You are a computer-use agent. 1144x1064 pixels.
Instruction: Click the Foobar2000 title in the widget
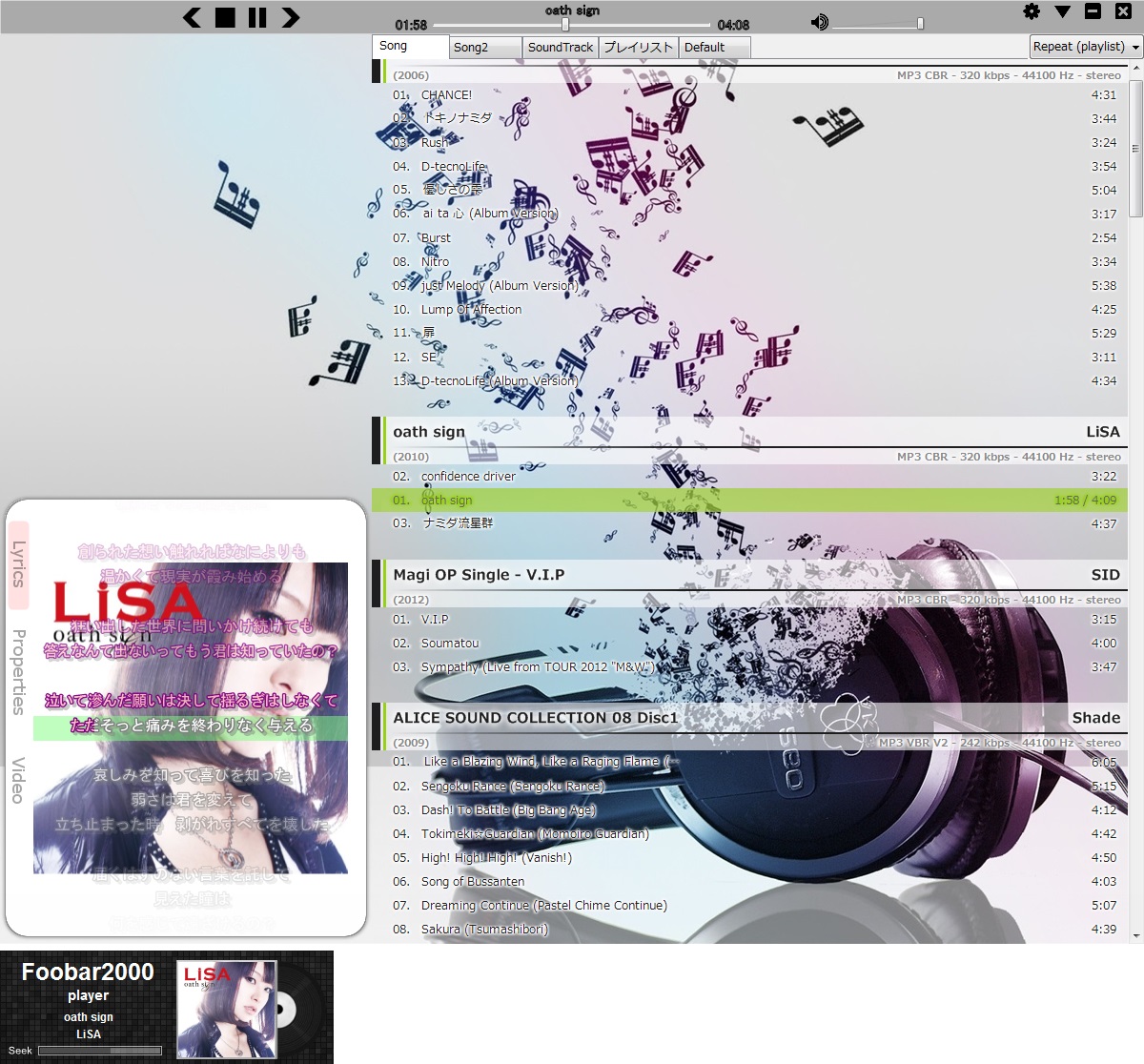click(x=88, y=972)
